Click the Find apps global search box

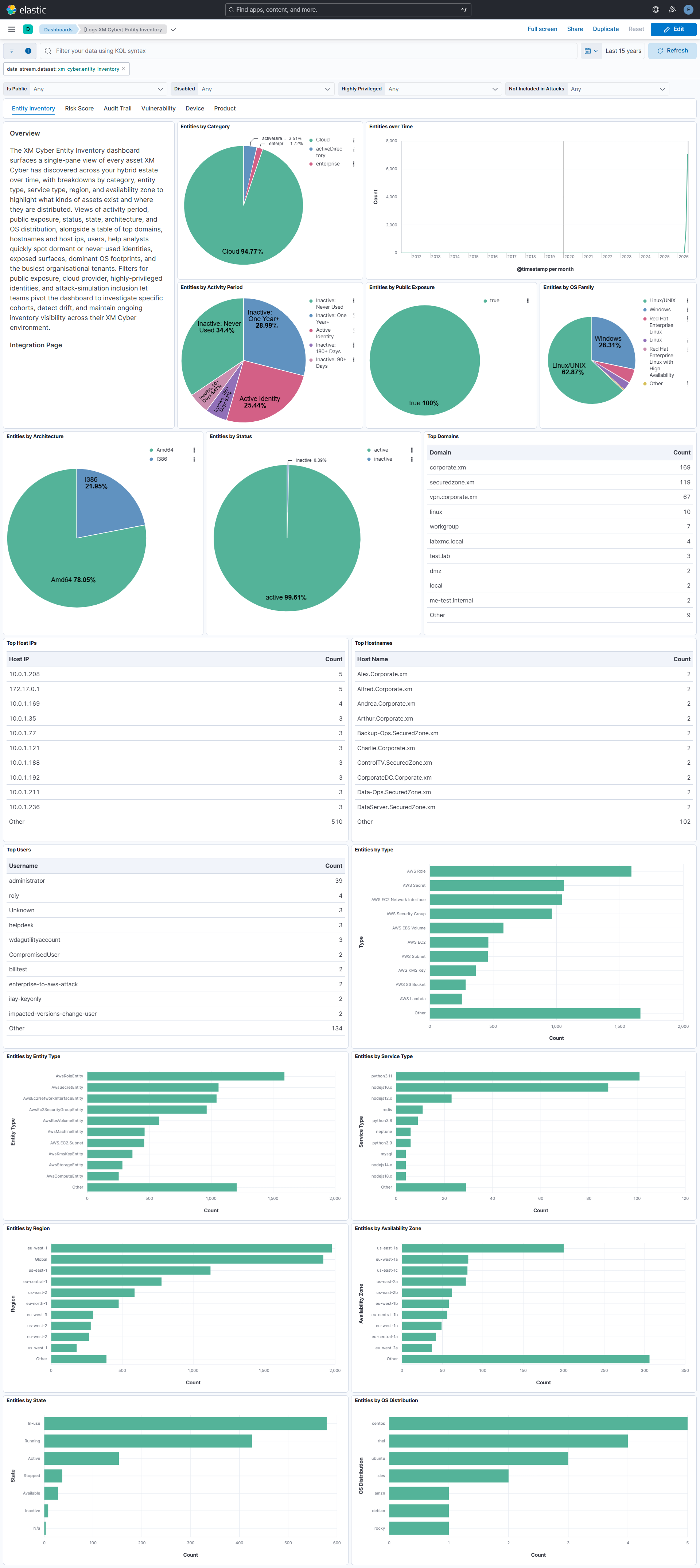(x=347, y=10)
